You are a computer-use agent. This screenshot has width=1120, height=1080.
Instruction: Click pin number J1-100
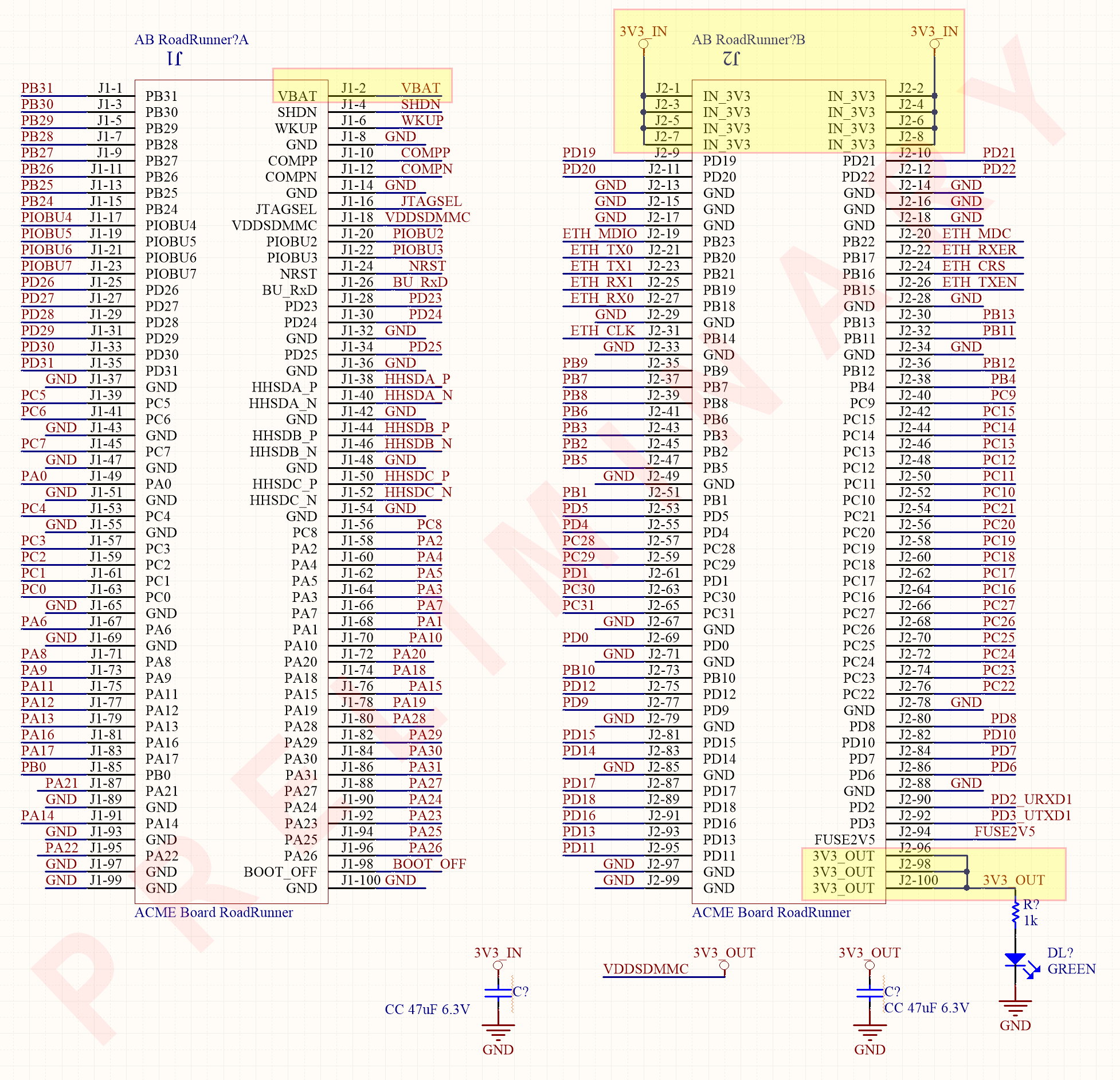click(361, 879)
